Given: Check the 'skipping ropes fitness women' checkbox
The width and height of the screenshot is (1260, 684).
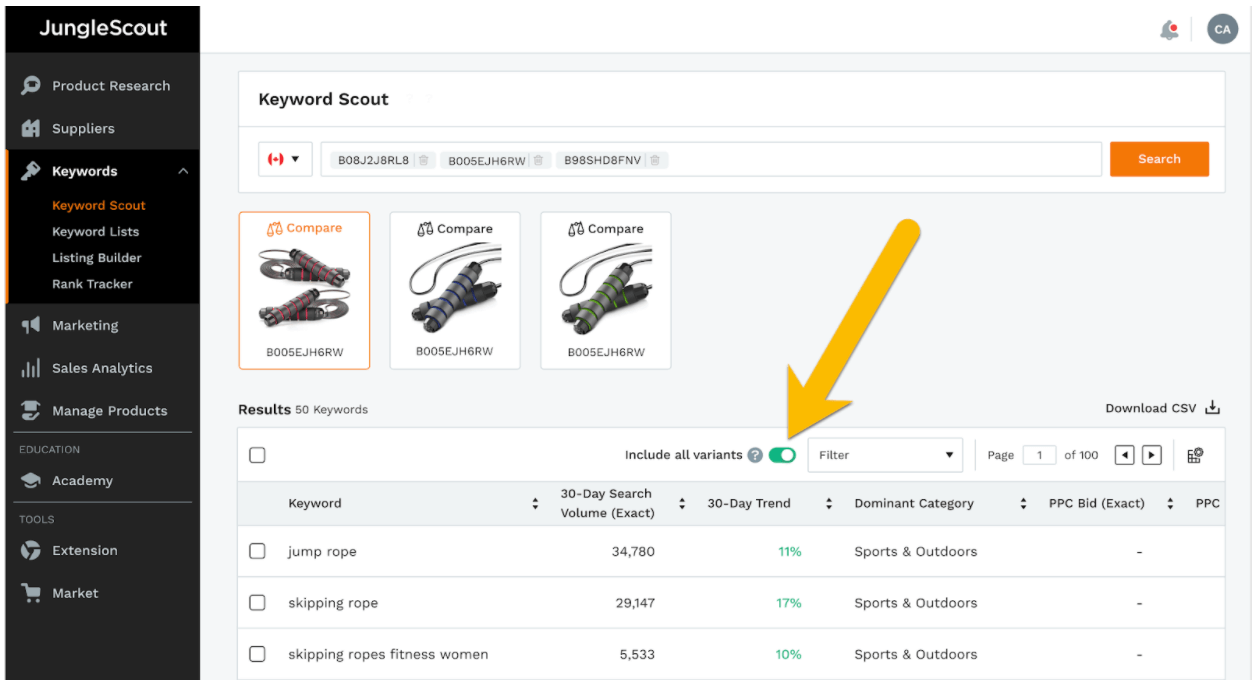Looking at the screenshot, I should coord(257,654).
